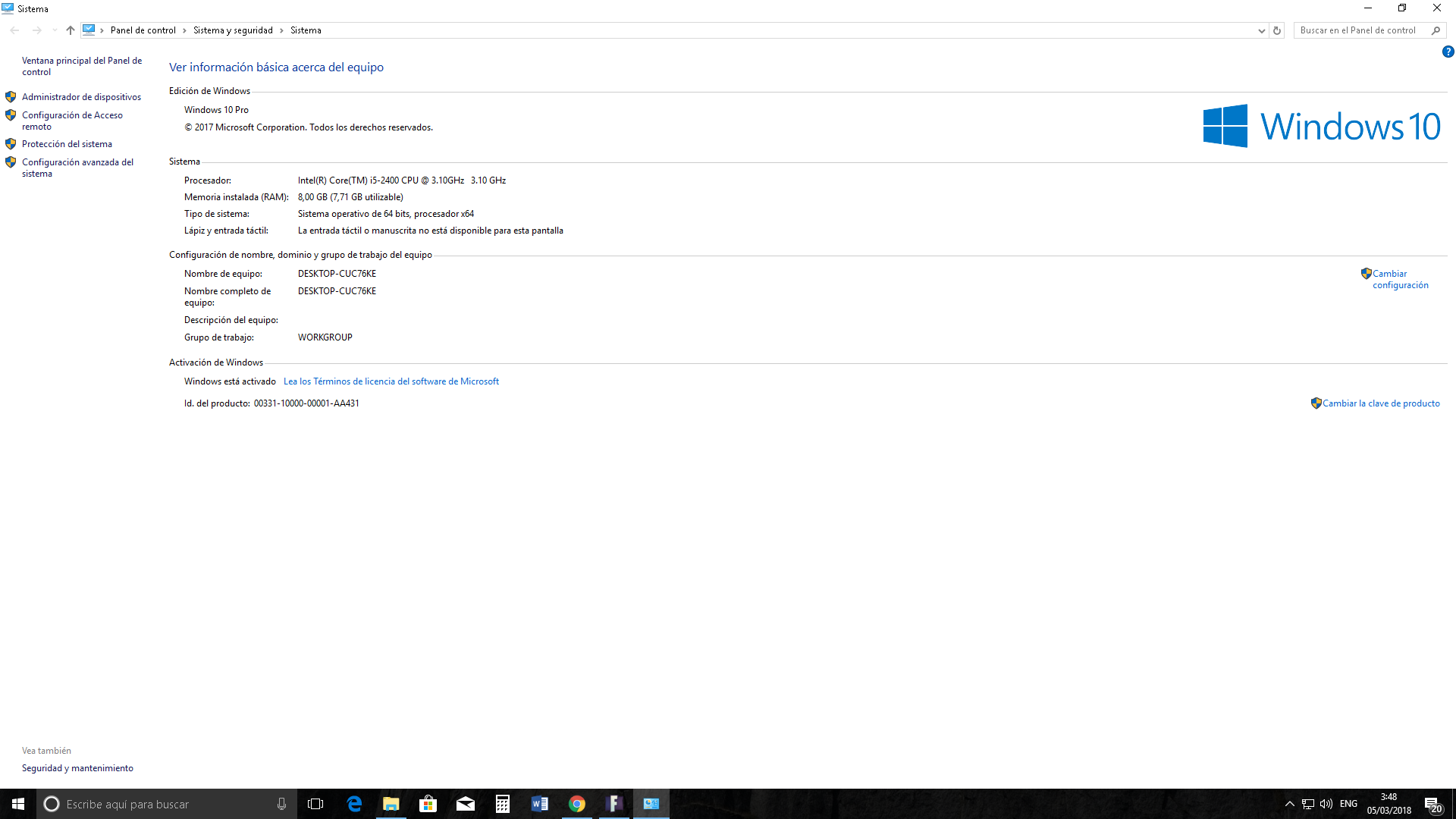The width and height of the screenshot is (1456, 819).
Task: Click the back arrow navigation button
Action: tap(15, 30)
